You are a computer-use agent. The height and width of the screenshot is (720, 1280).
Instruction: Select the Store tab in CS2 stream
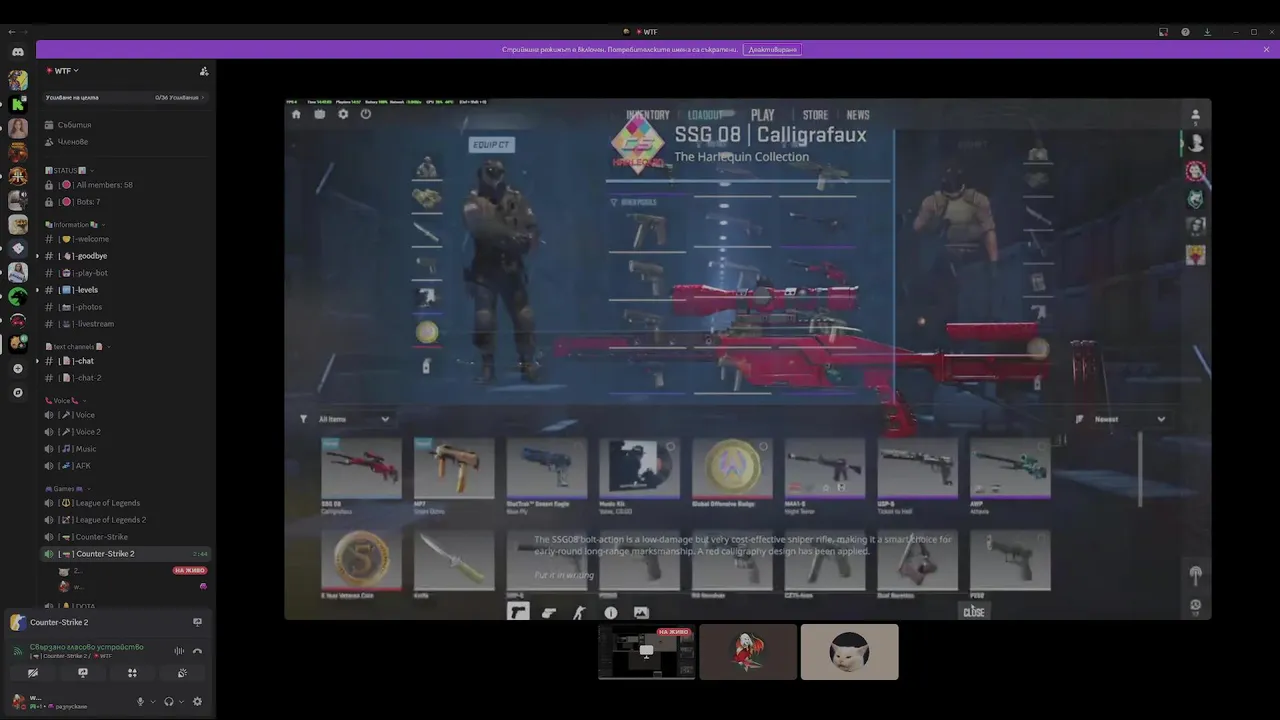pyautogui.click(x=815, y=115)
